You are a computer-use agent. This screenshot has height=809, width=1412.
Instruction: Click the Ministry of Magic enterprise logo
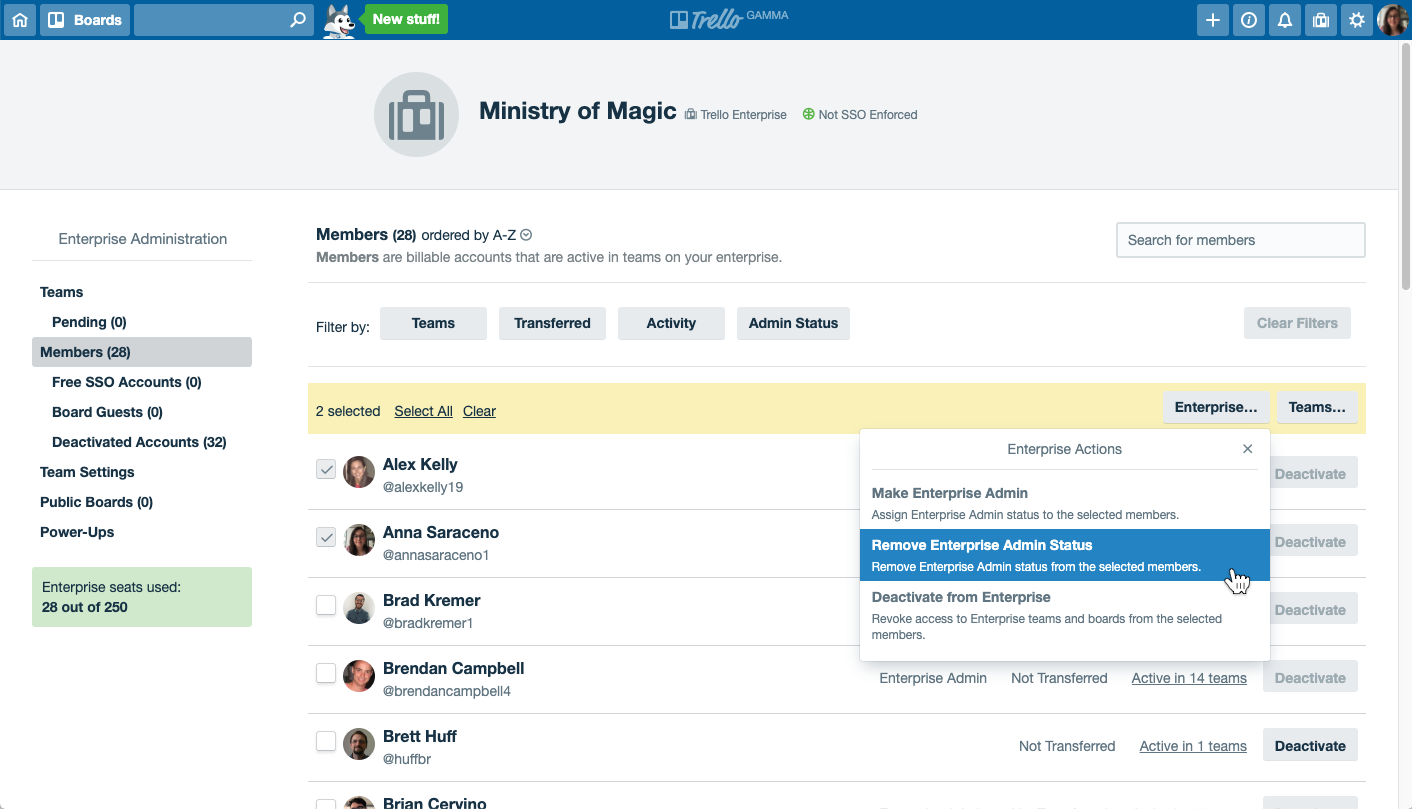point(416,114)
